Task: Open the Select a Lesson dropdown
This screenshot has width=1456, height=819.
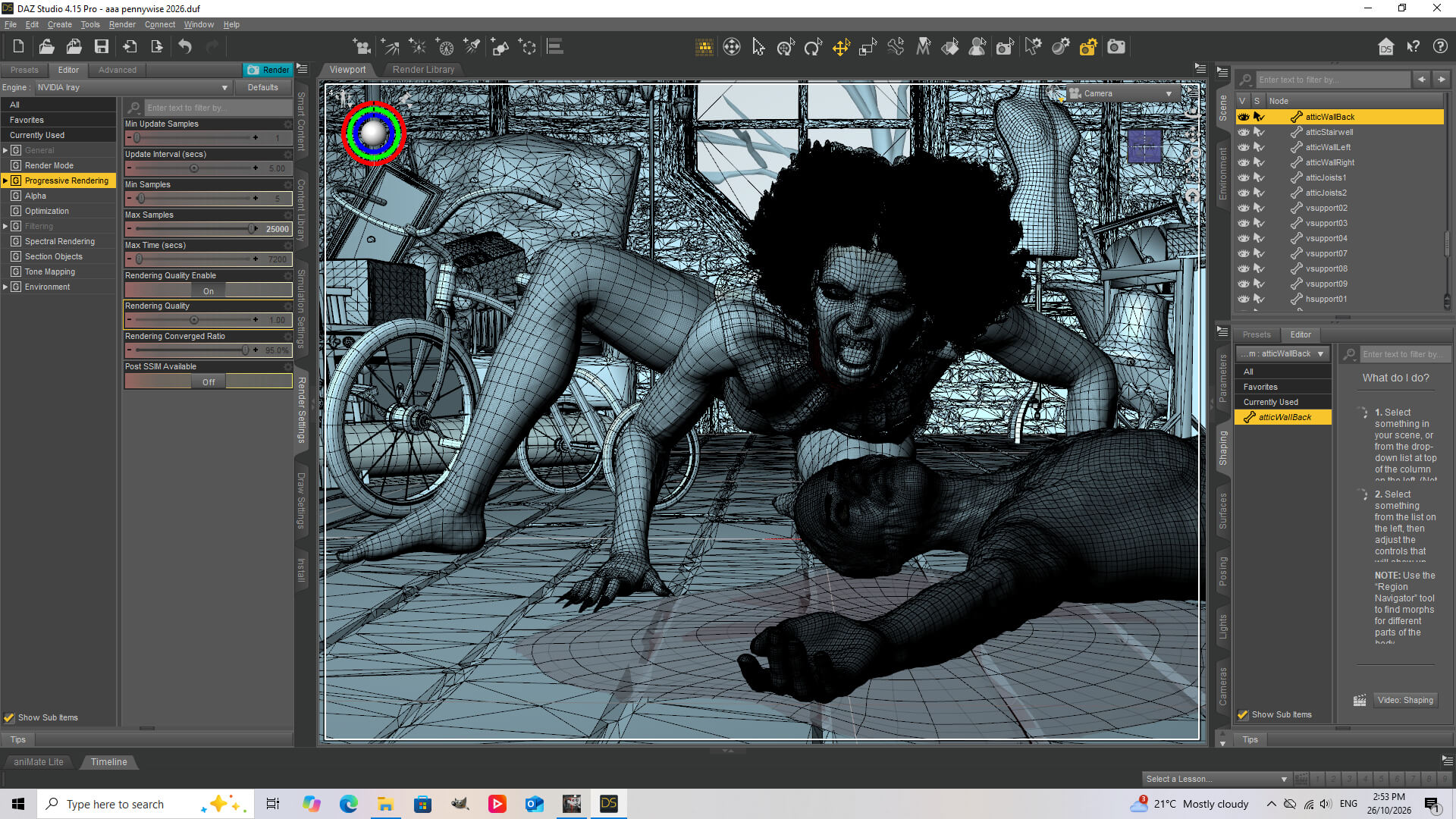Action: [1216, 779]
